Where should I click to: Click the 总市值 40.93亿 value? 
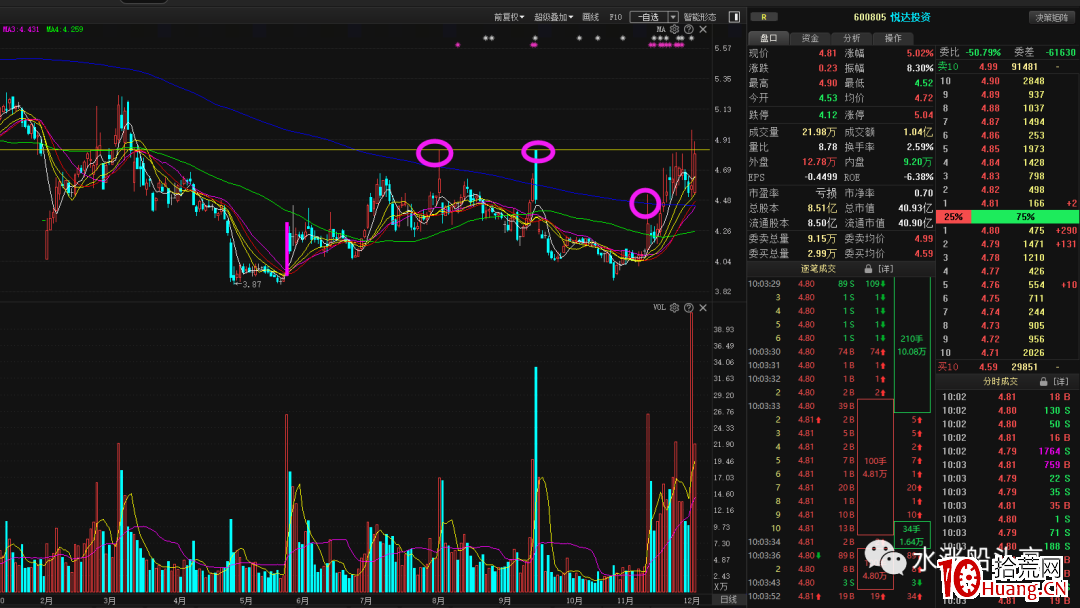[x=915, y=208]
